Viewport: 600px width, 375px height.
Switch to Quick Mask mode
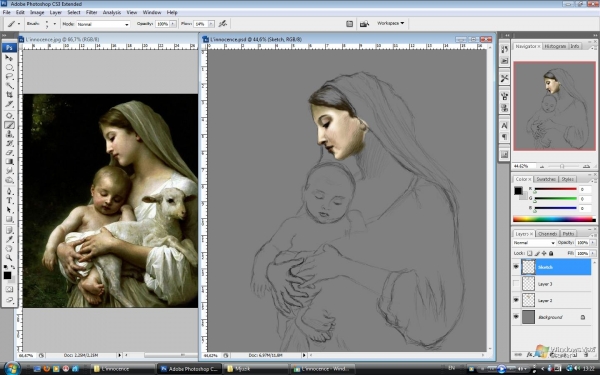[9, 290]
